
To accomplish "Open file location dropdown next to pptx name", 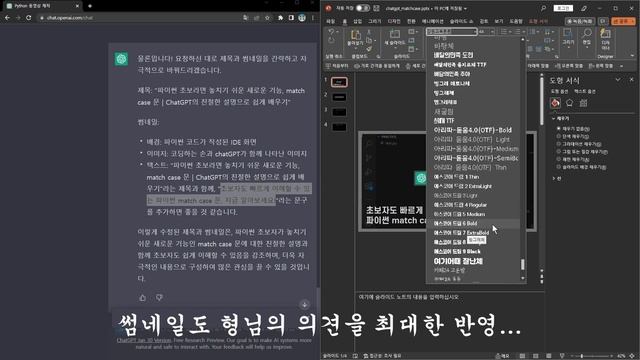I will click(x=465, y=8).
